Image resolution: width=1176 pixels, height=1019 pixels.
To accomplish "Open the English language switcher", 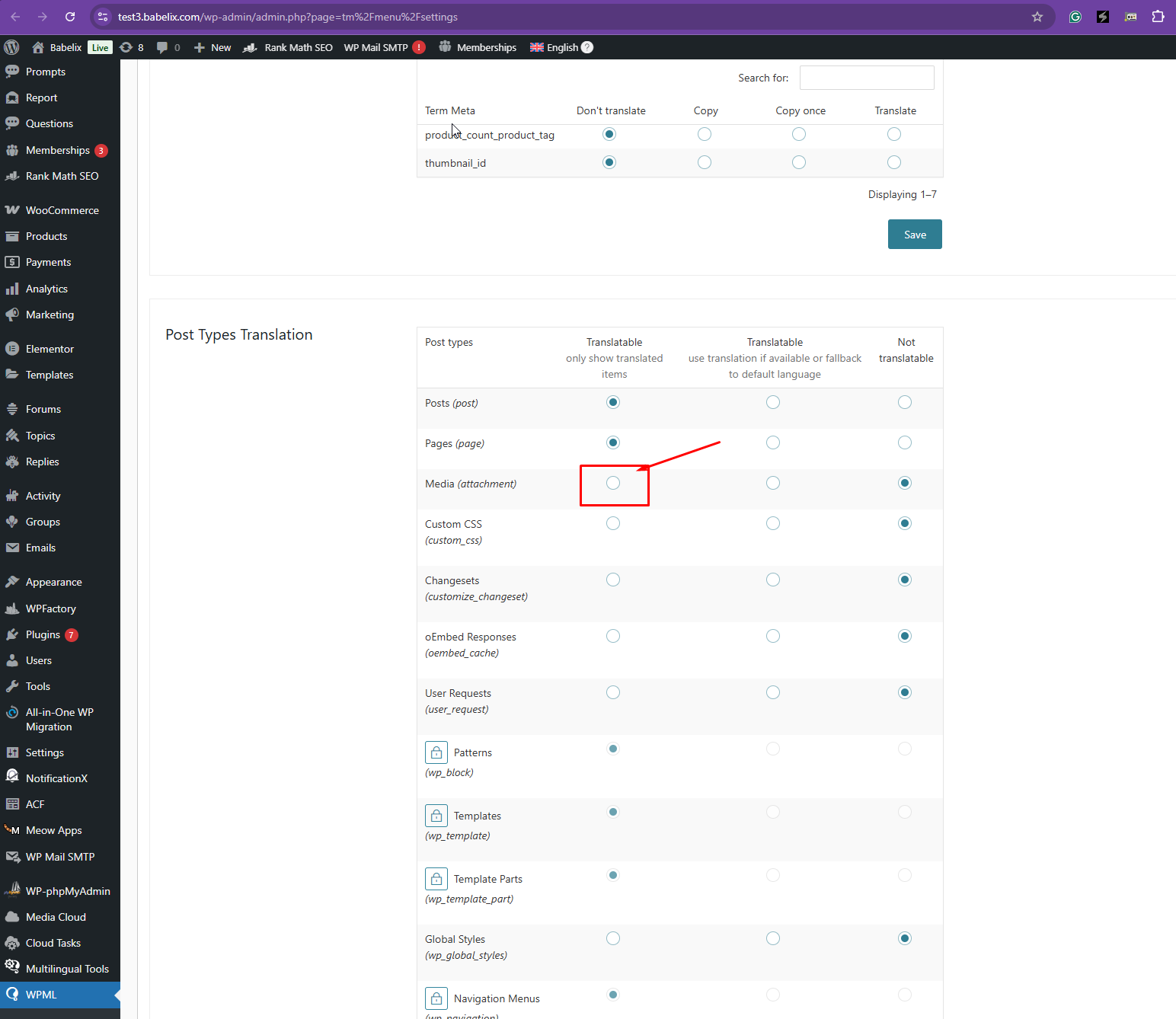I will pos(554,47).
